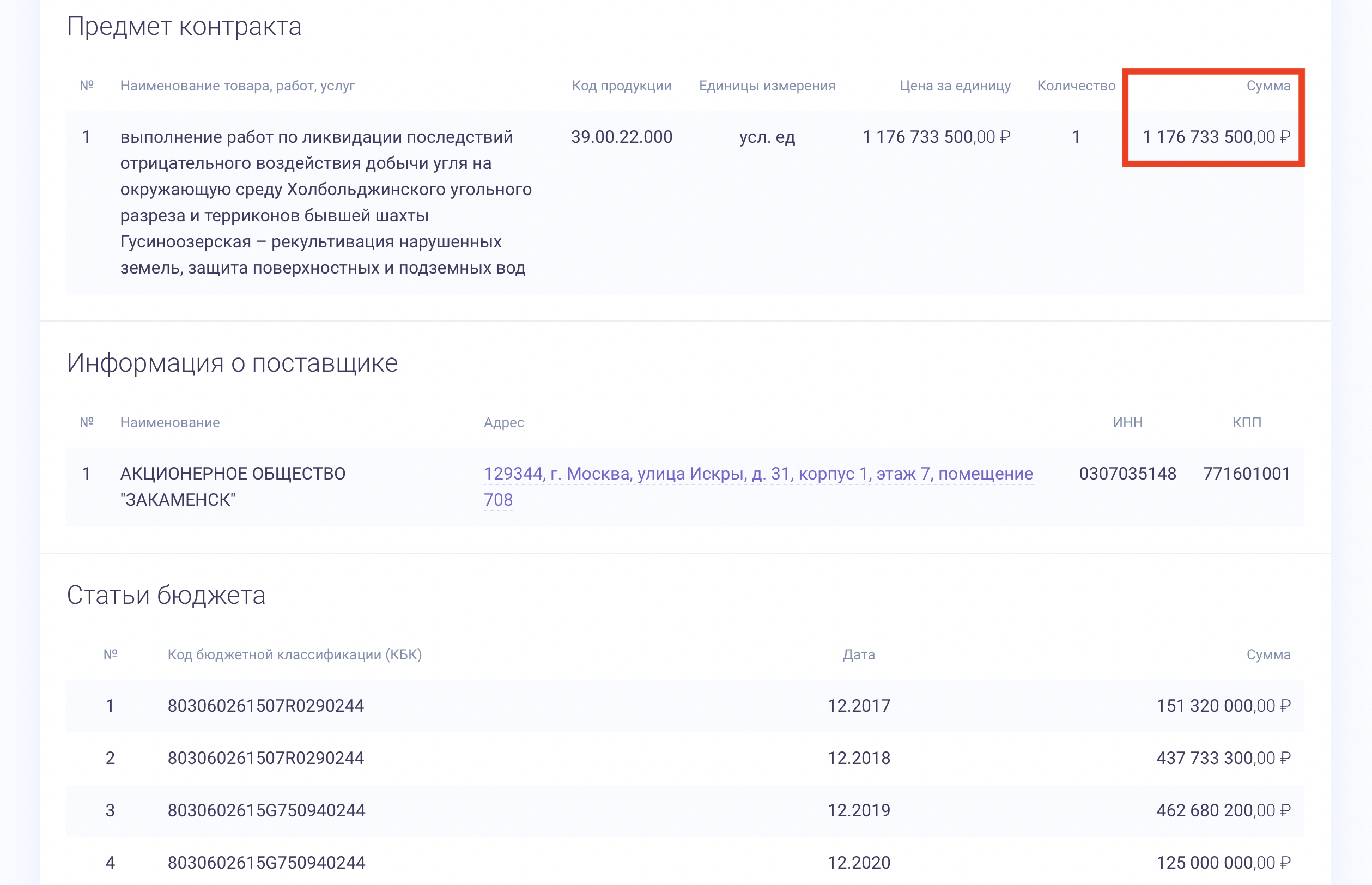
Task: Click the quantity value in the contract item row
Action: (x=1076, y=137)
